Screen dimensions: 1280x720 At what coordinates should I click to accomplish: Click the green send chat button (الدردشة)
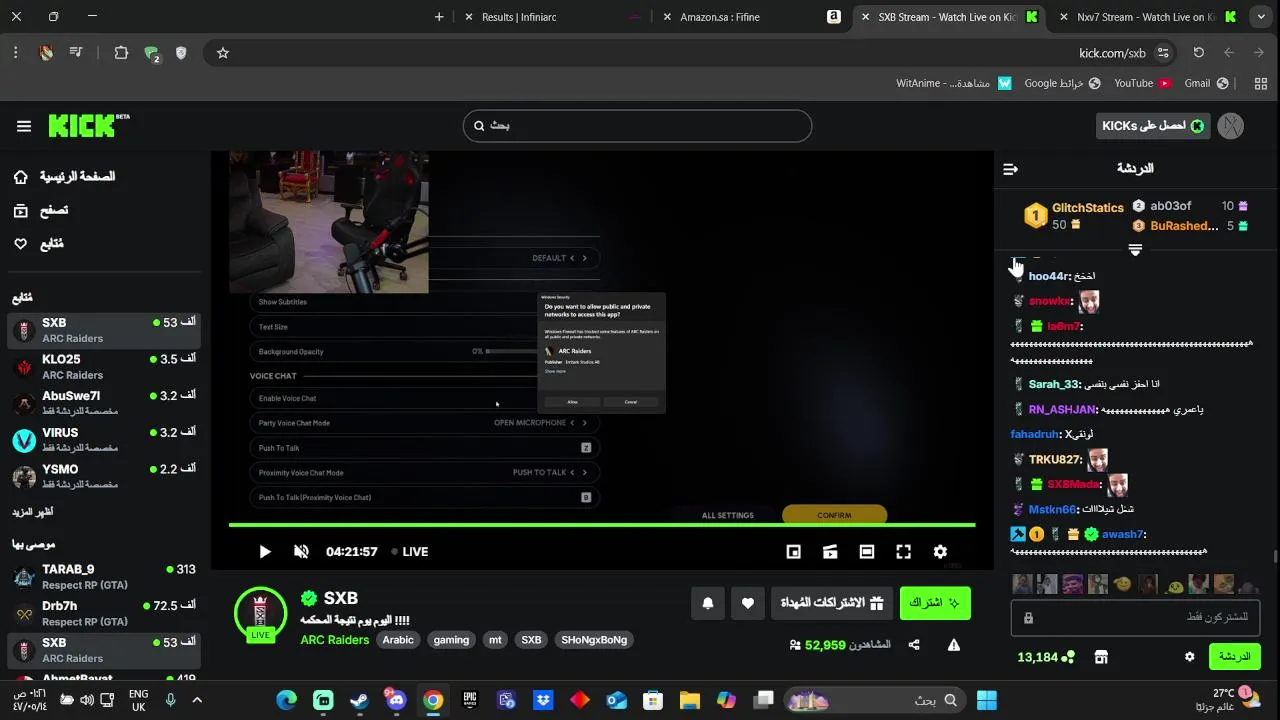point(1235,657)
